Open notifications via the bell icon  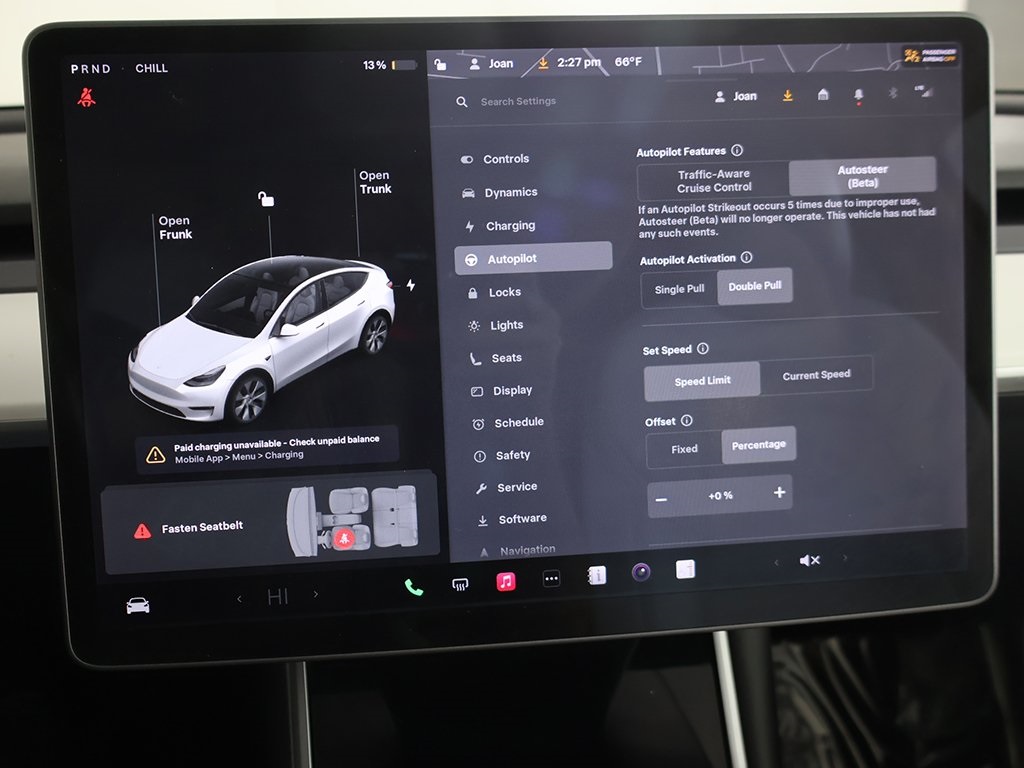coord(858,95)
